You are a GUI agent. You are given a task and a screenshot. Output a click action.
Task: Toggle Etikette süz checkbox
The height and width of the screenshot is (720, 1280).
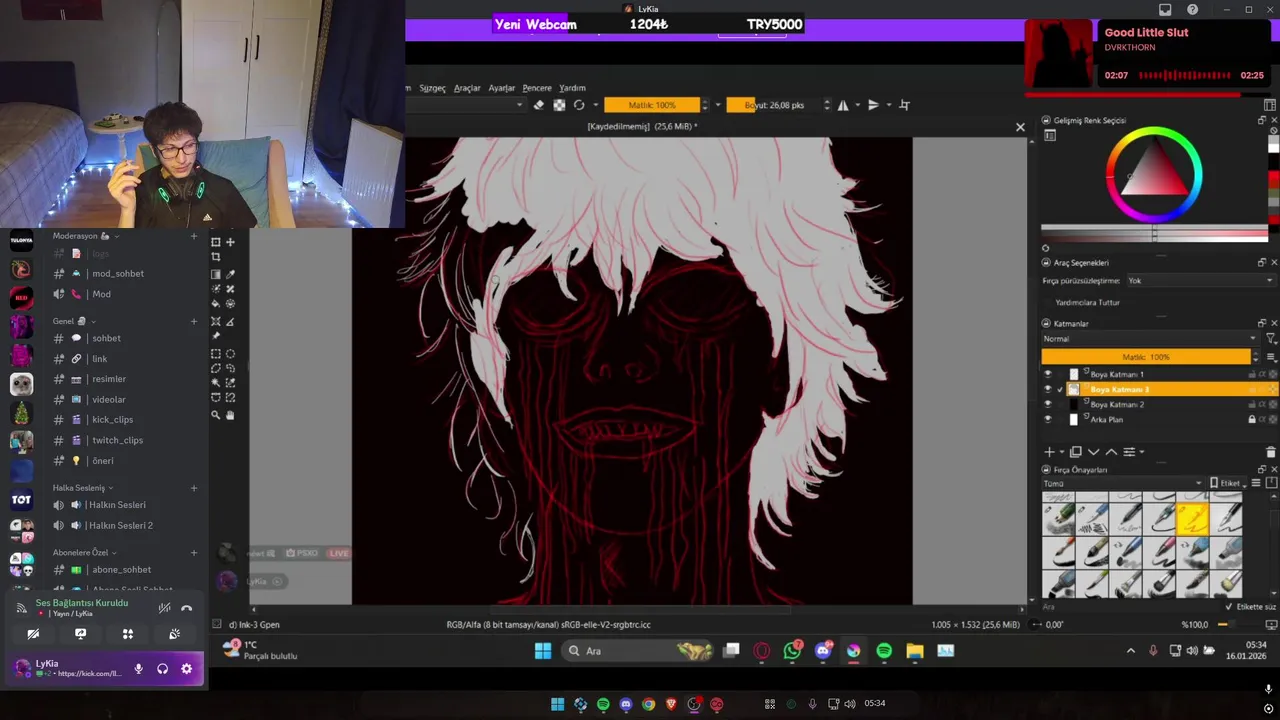(1251, 606)
